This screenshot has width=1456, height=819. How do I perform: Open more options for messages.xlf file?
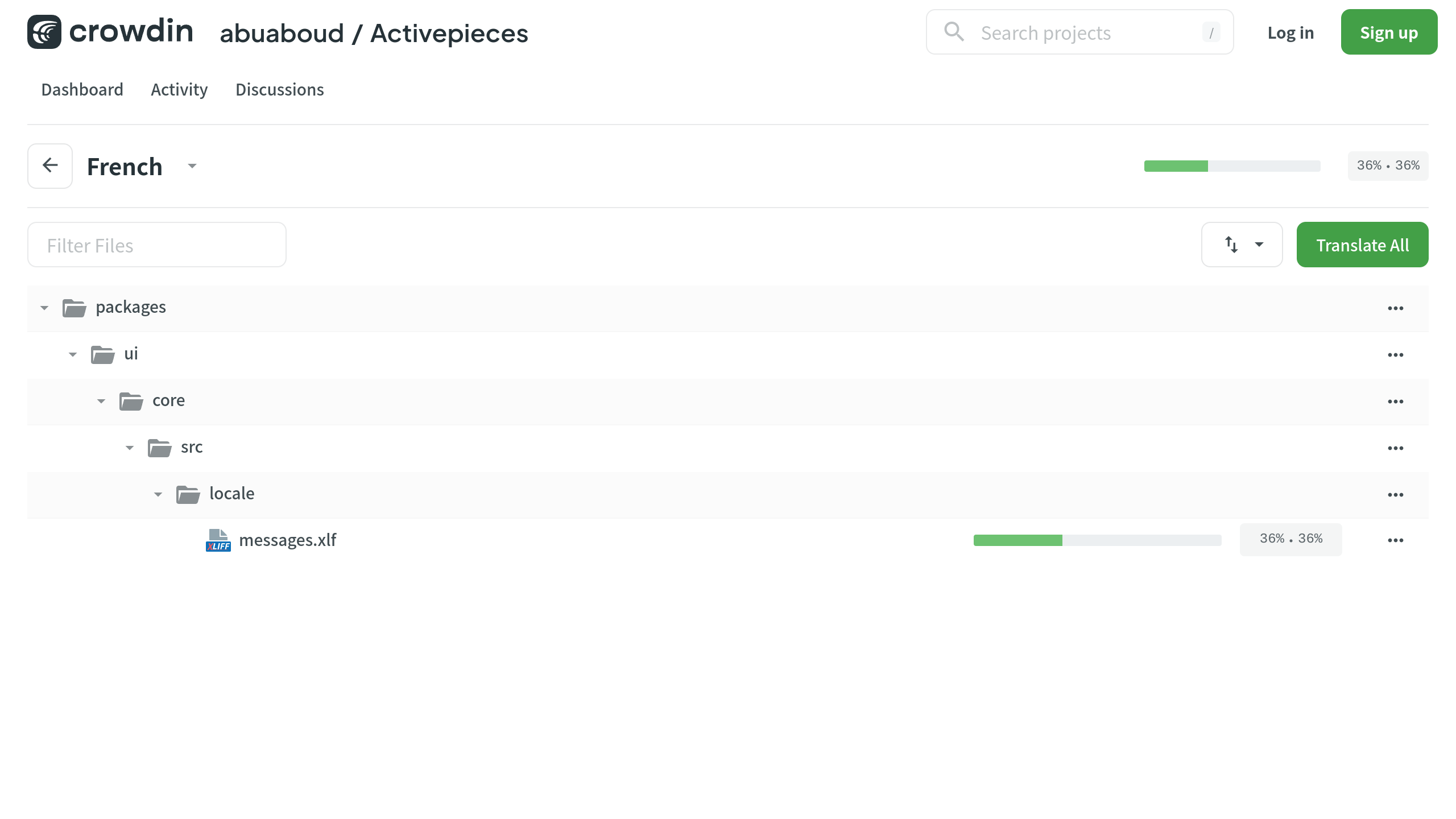(1395, 540)
